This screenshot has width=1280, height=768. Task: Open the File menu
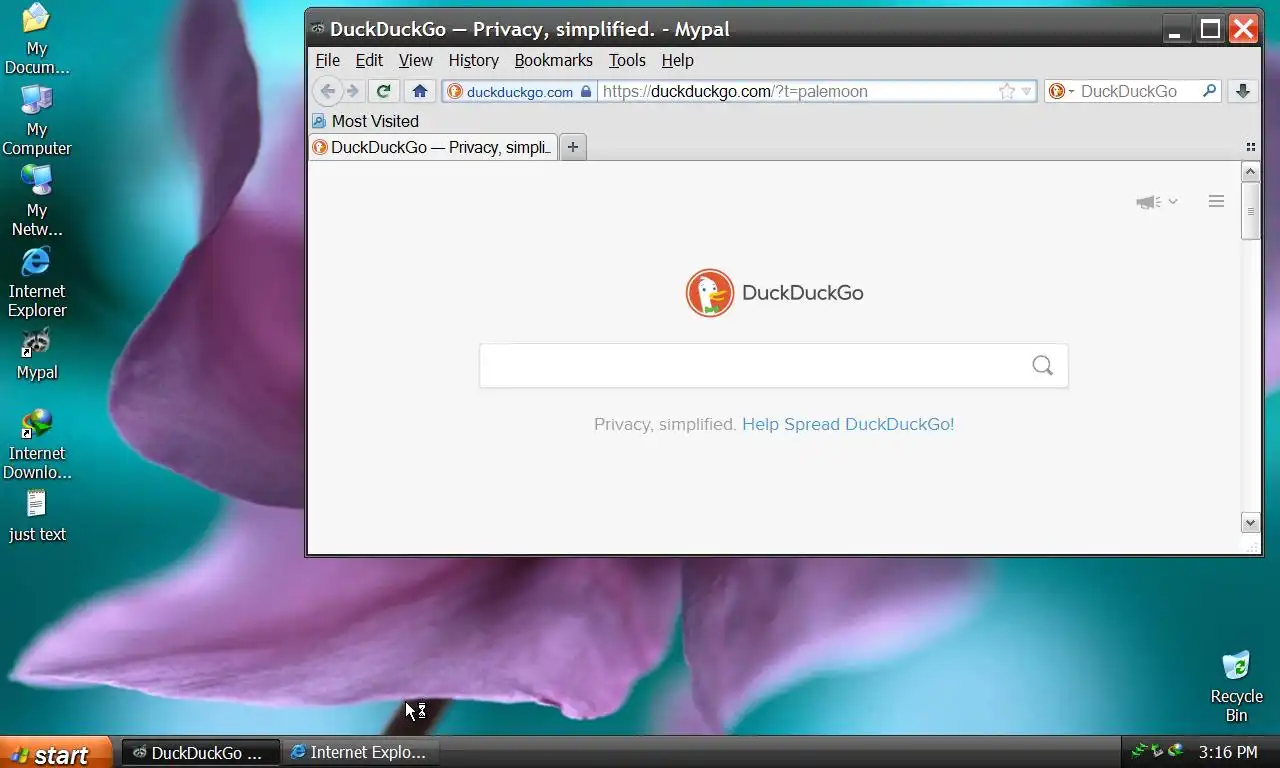[327, 60]
